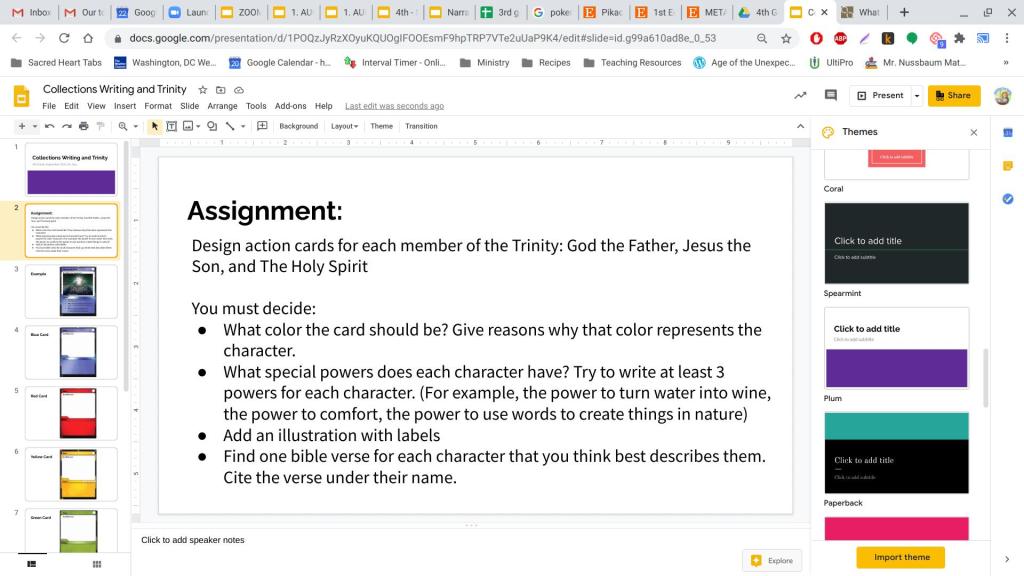1024x576 pixels.
Task: Apply the Plum theme with purple band
Action: [896, 348]
